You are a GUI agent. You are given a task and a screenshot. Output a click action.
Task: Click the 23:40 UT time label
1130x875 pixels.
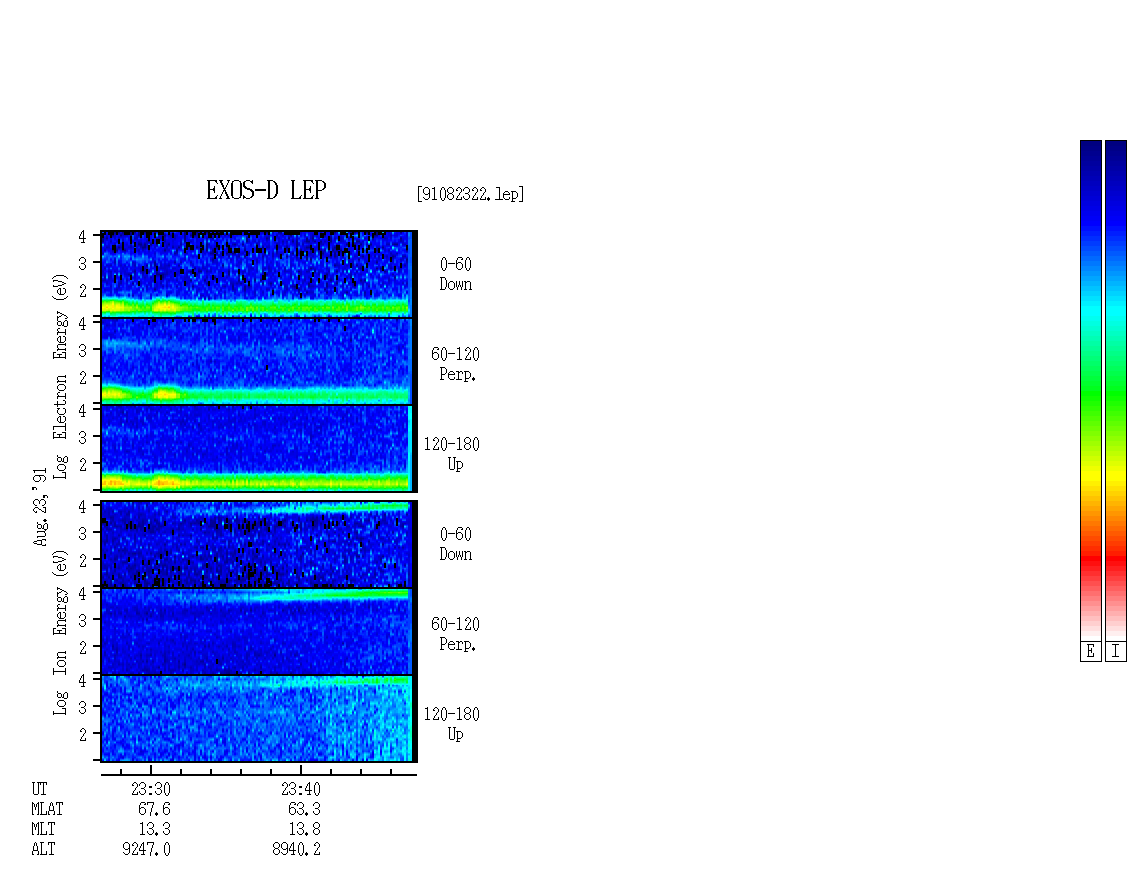pos(301,789)
